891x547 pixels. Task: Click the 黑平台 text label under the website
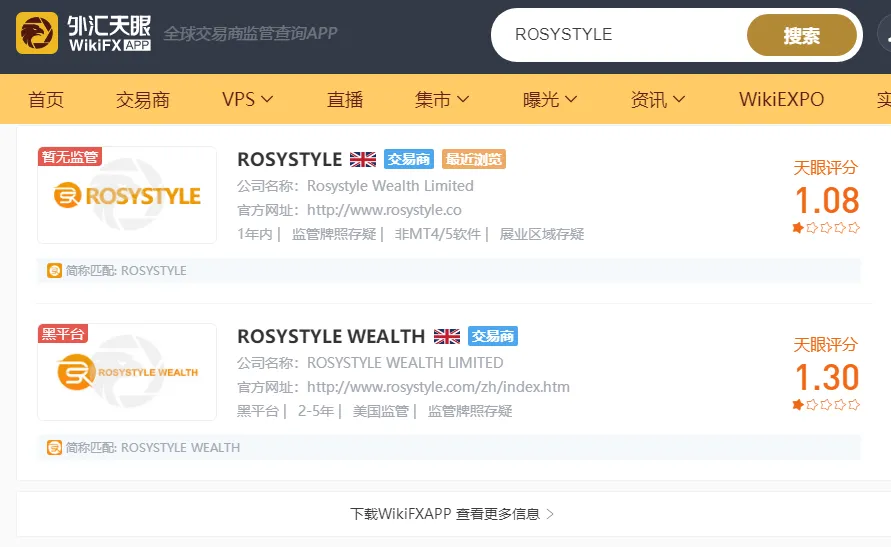(x=258, y=411)
